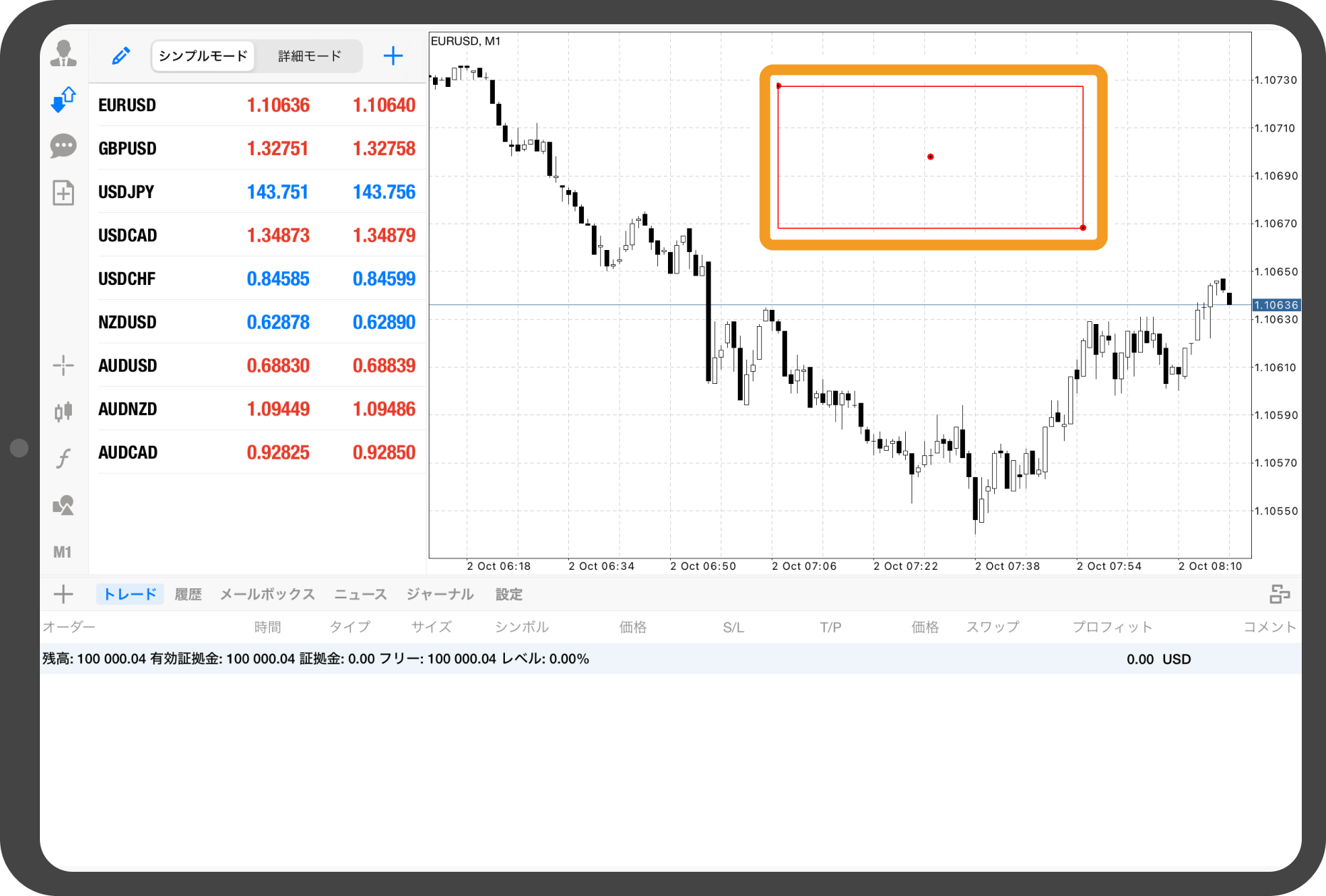This screenshot has height=896, width=1326.
Task: Open the quotes up-down arrows icon
Action: [x=63, y=100]
